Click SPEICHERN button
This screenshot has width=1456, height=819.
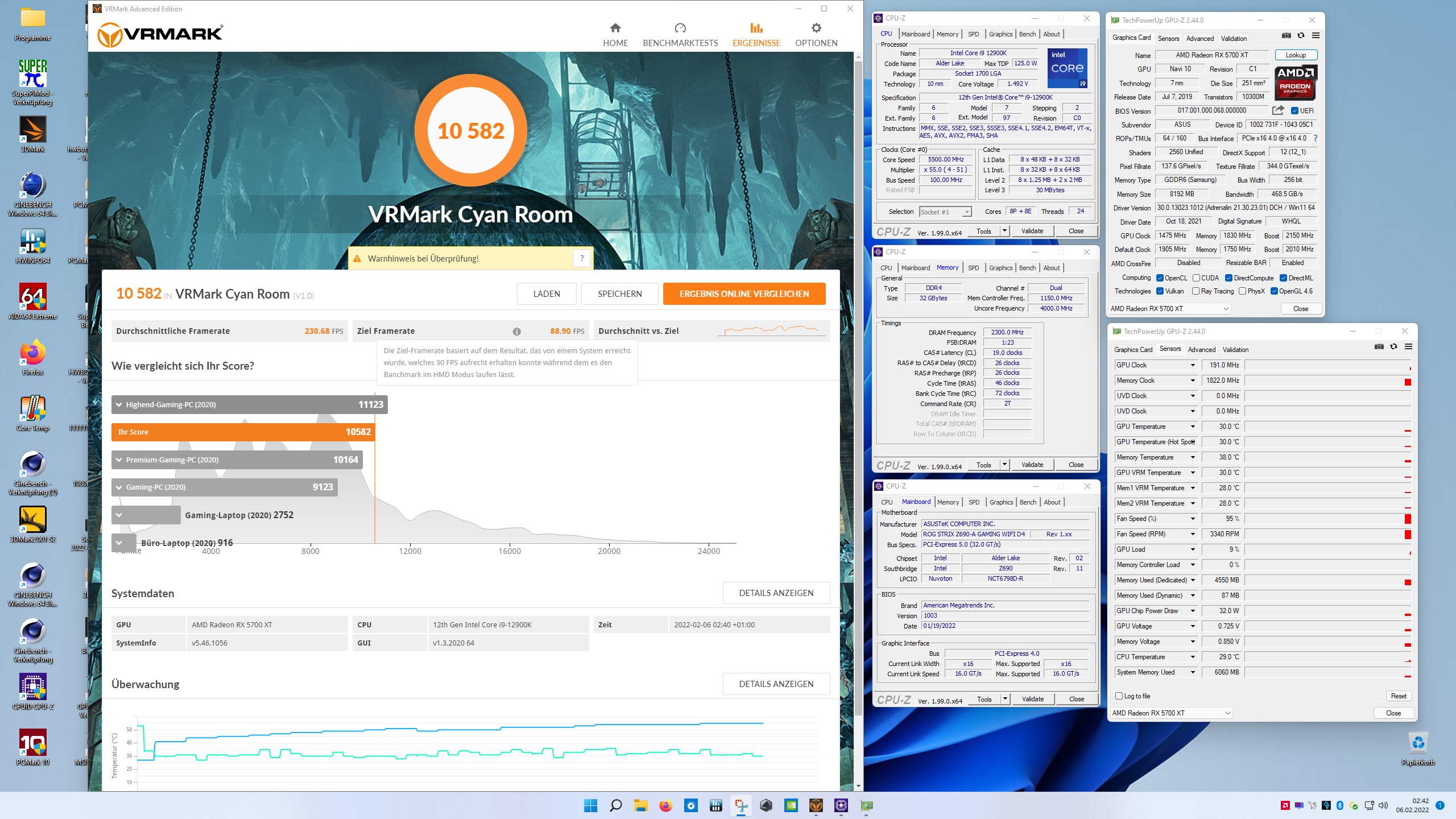tap(619, 294)
